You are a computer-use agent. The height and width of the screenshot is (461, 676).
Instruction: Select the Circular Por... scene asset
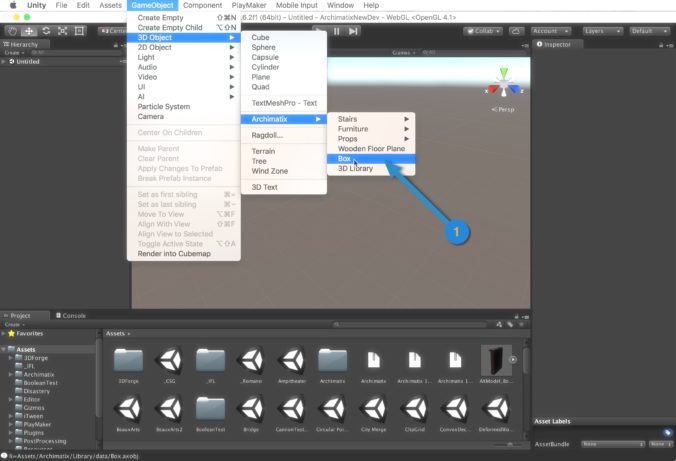click(x=332, y=408)
